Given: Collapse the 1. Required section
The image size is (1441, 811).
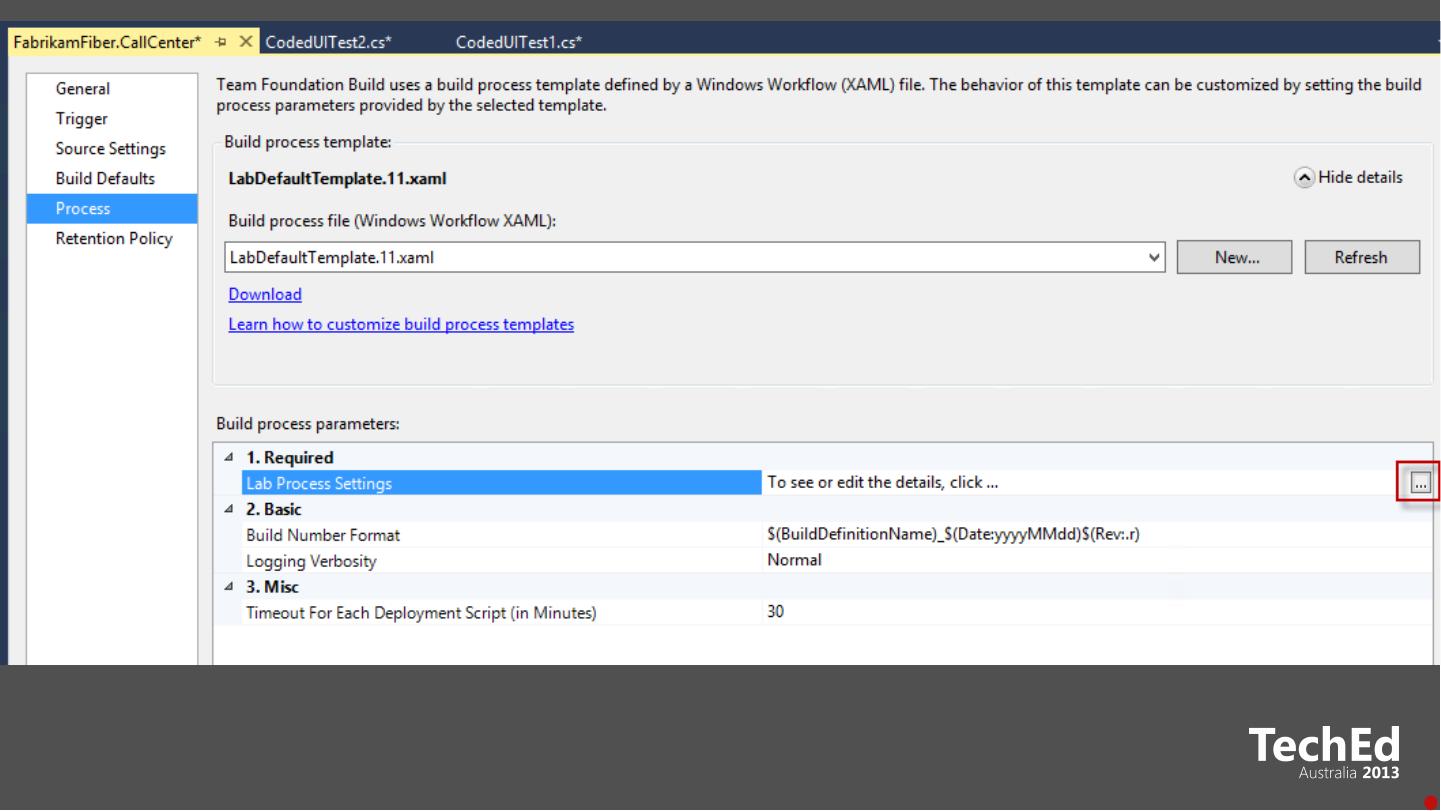Looking at the screenshot, I should [x=231, y=458].
